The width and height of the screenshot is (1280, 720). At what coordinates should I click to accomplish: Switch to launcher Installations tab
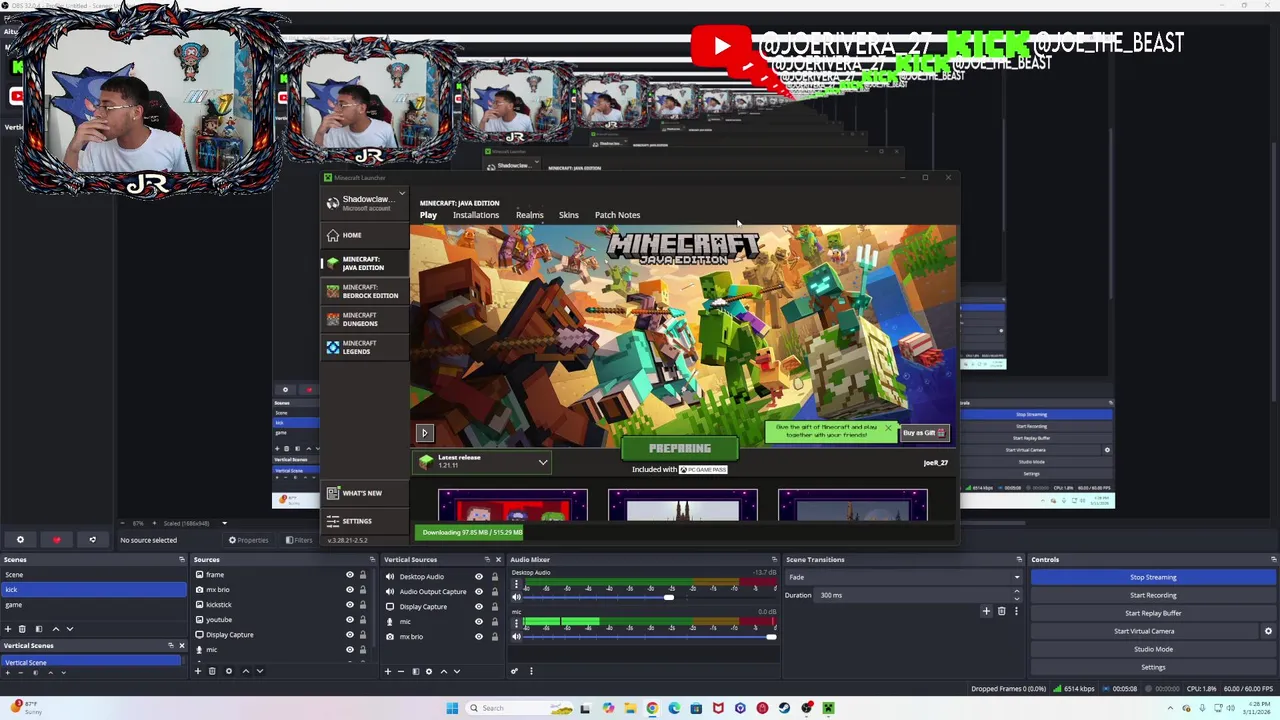tap(476, 215)
